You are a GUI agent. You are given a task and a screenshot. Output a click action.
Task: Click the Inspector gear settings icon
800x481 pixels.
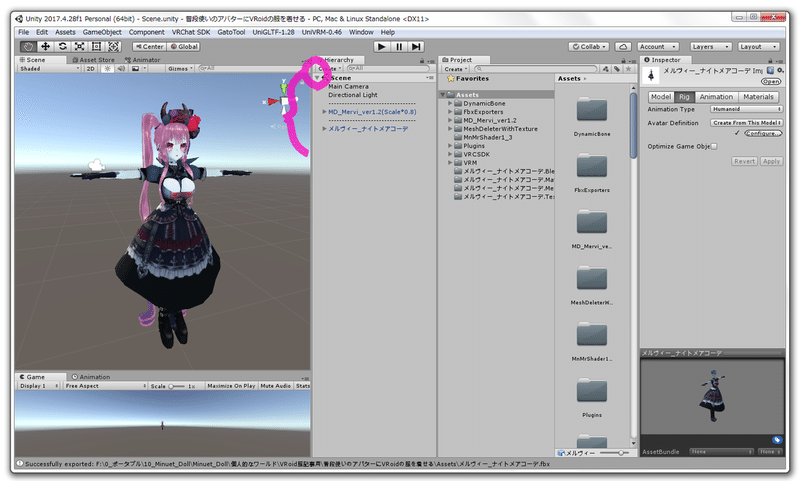780,70
